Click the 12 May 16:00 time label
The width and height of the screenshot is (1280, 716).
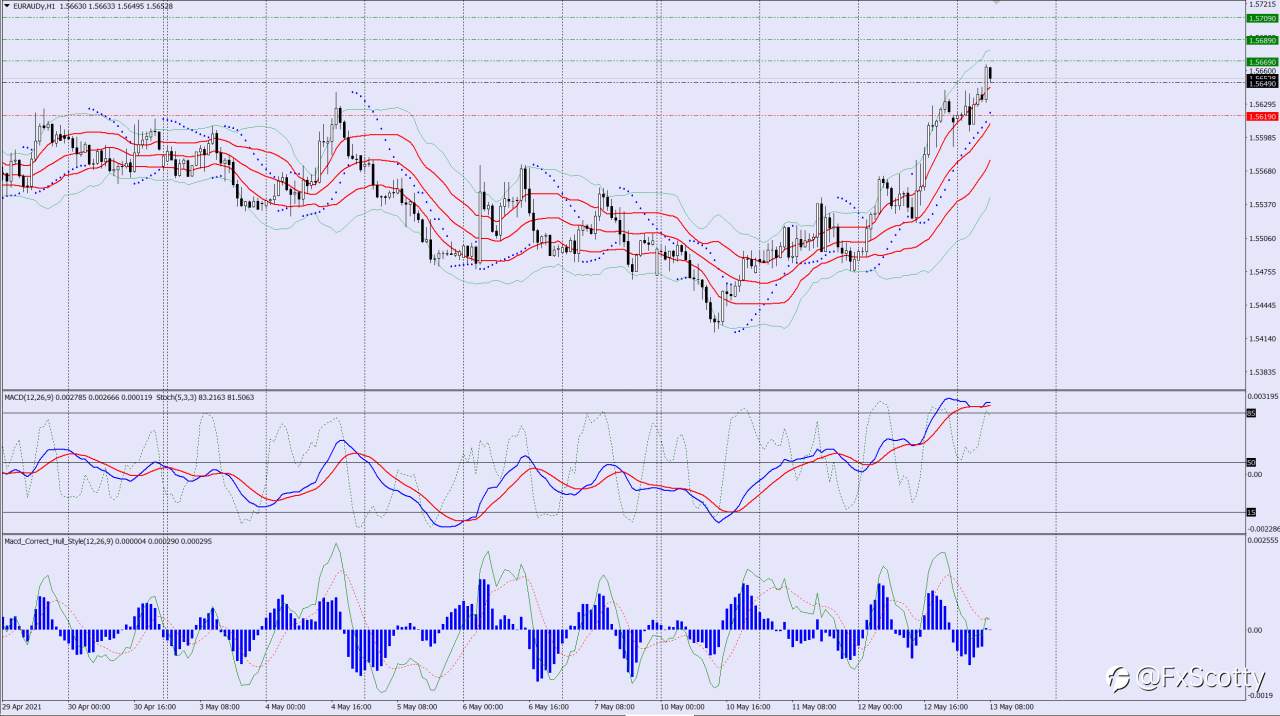tap(945, 705)
